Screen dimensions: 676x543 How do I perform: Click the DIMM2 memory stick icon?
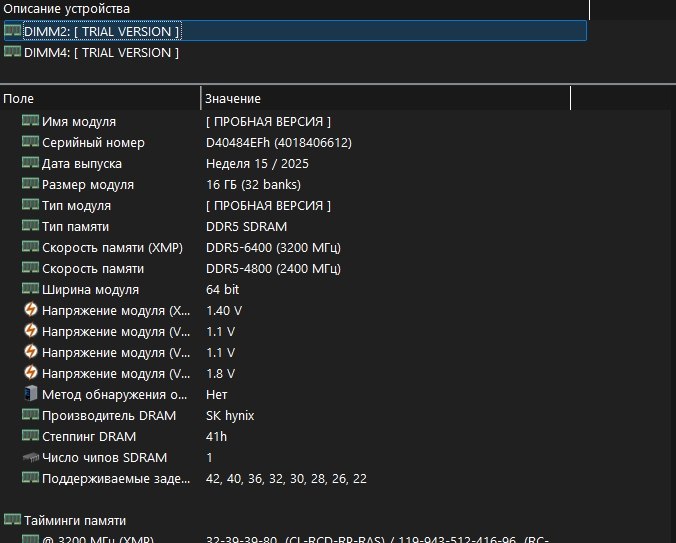click(x=13, y=31)
